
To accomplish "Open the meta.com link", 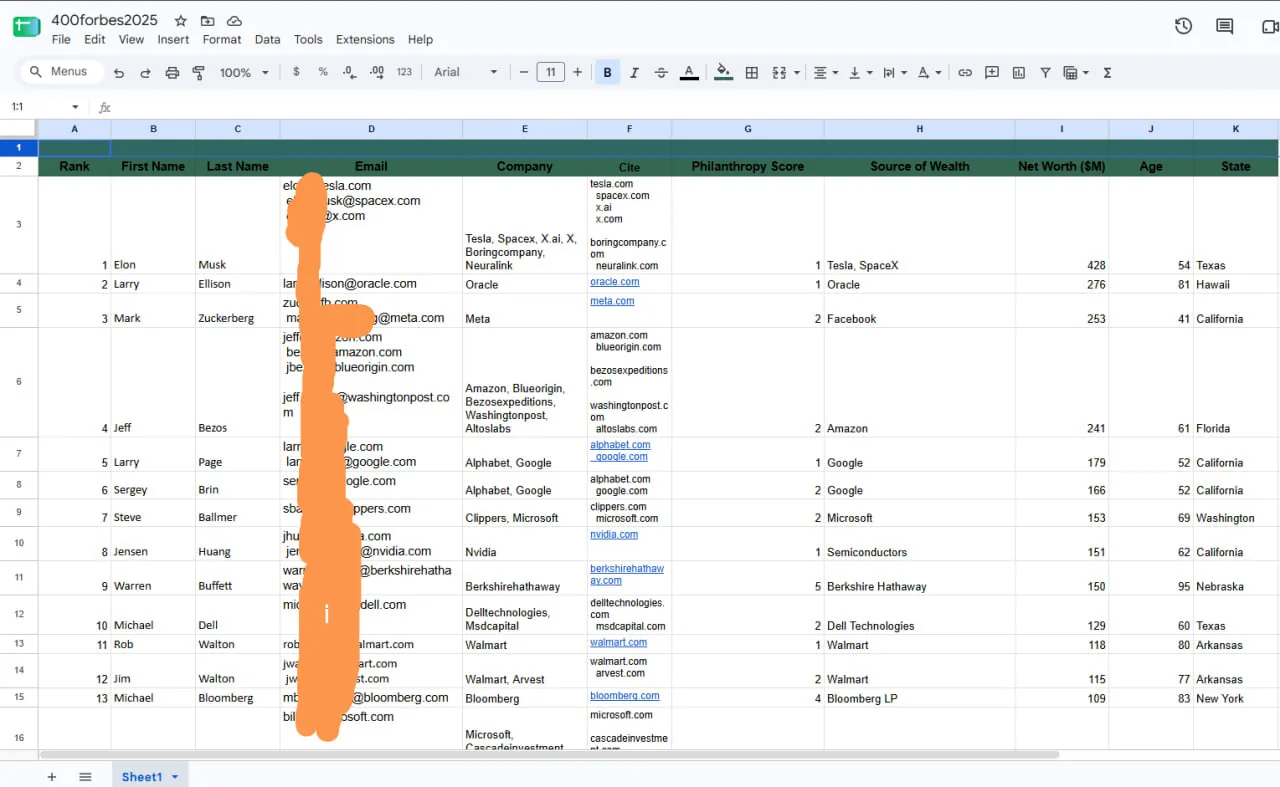I will pyautogui.click(x=612, y=301).
